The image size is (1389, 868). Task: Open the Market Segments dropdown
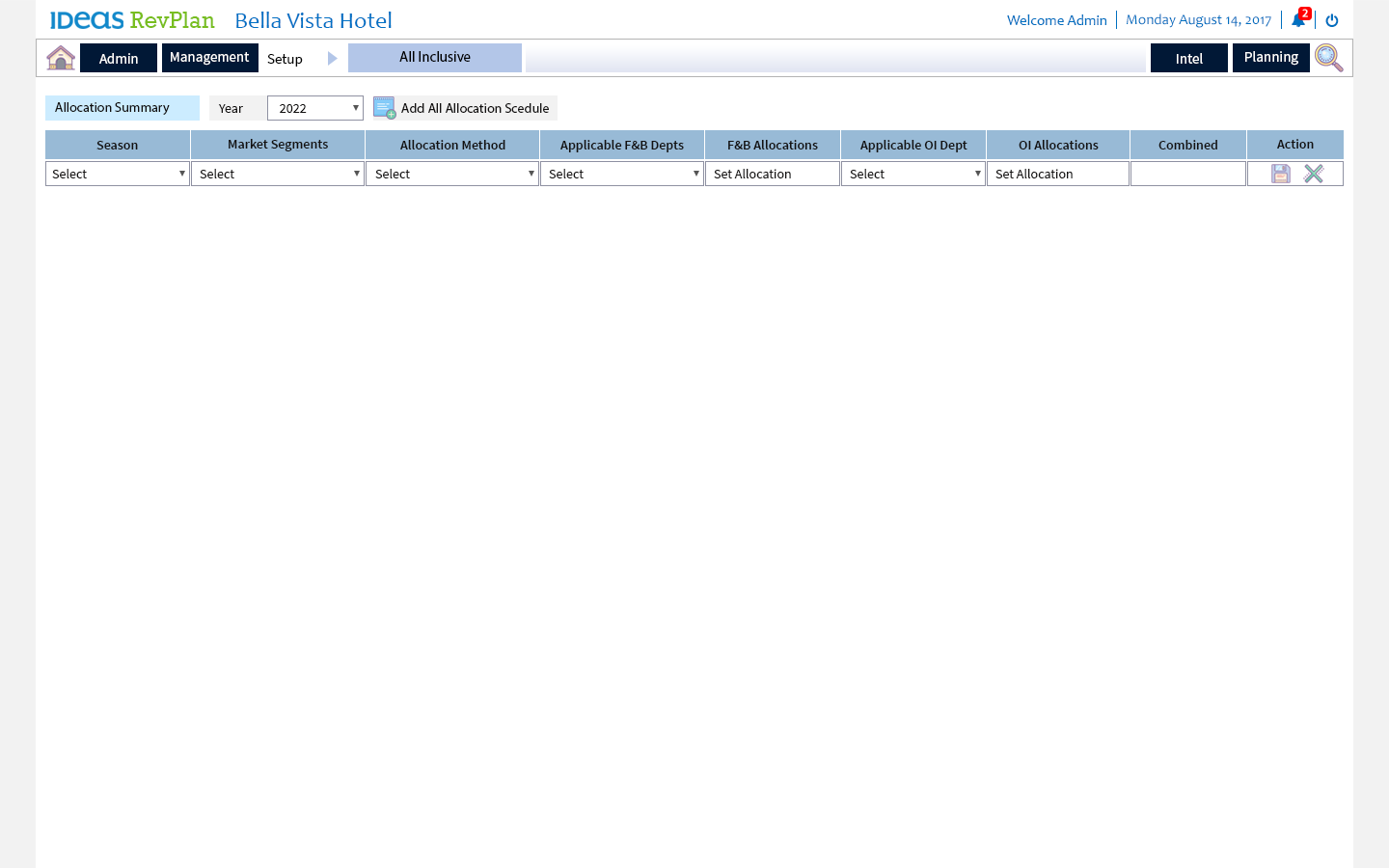tap(278, 174)
